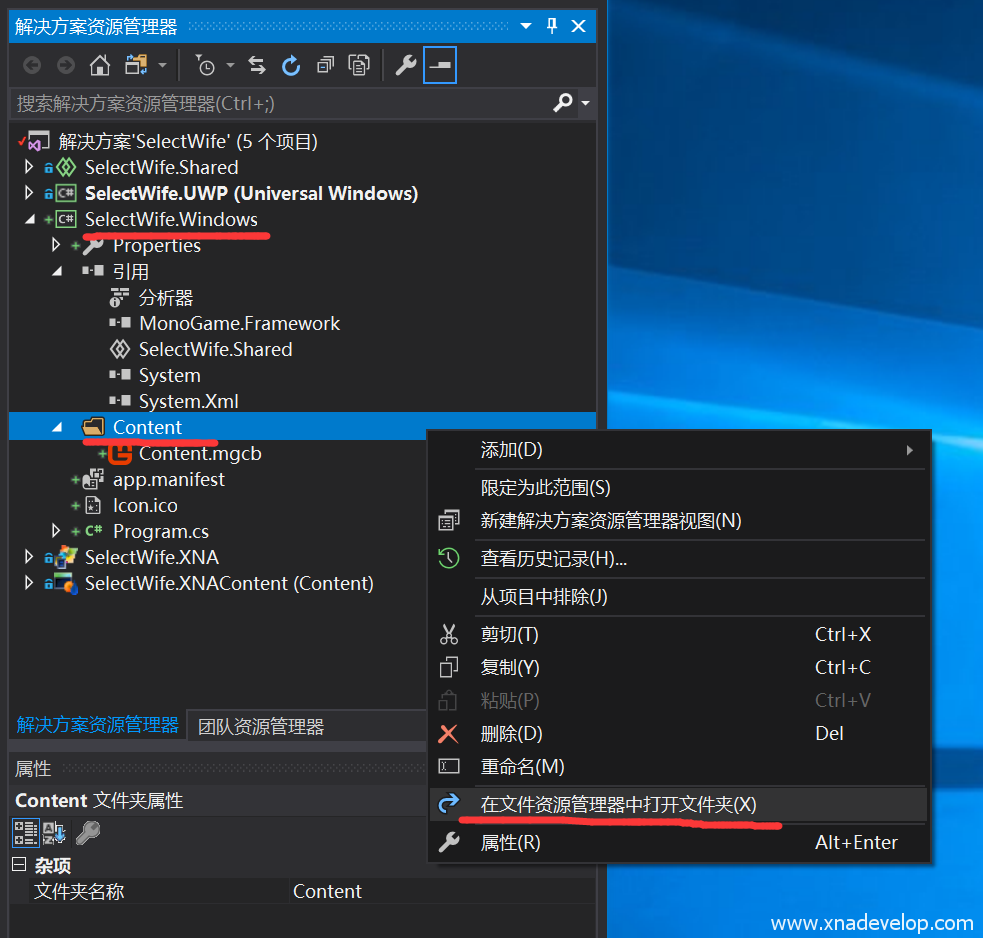
Task: Pin the Solution Explorer panel with the pushpin
Action: pos(552,27)
